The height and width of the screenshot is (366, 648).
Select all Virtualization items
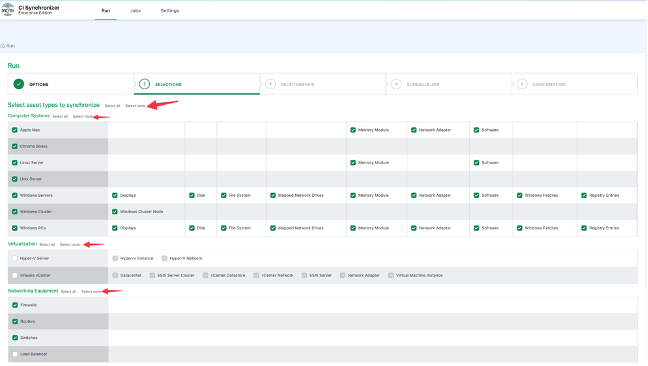pyautogui.click(x=48, y=245)
